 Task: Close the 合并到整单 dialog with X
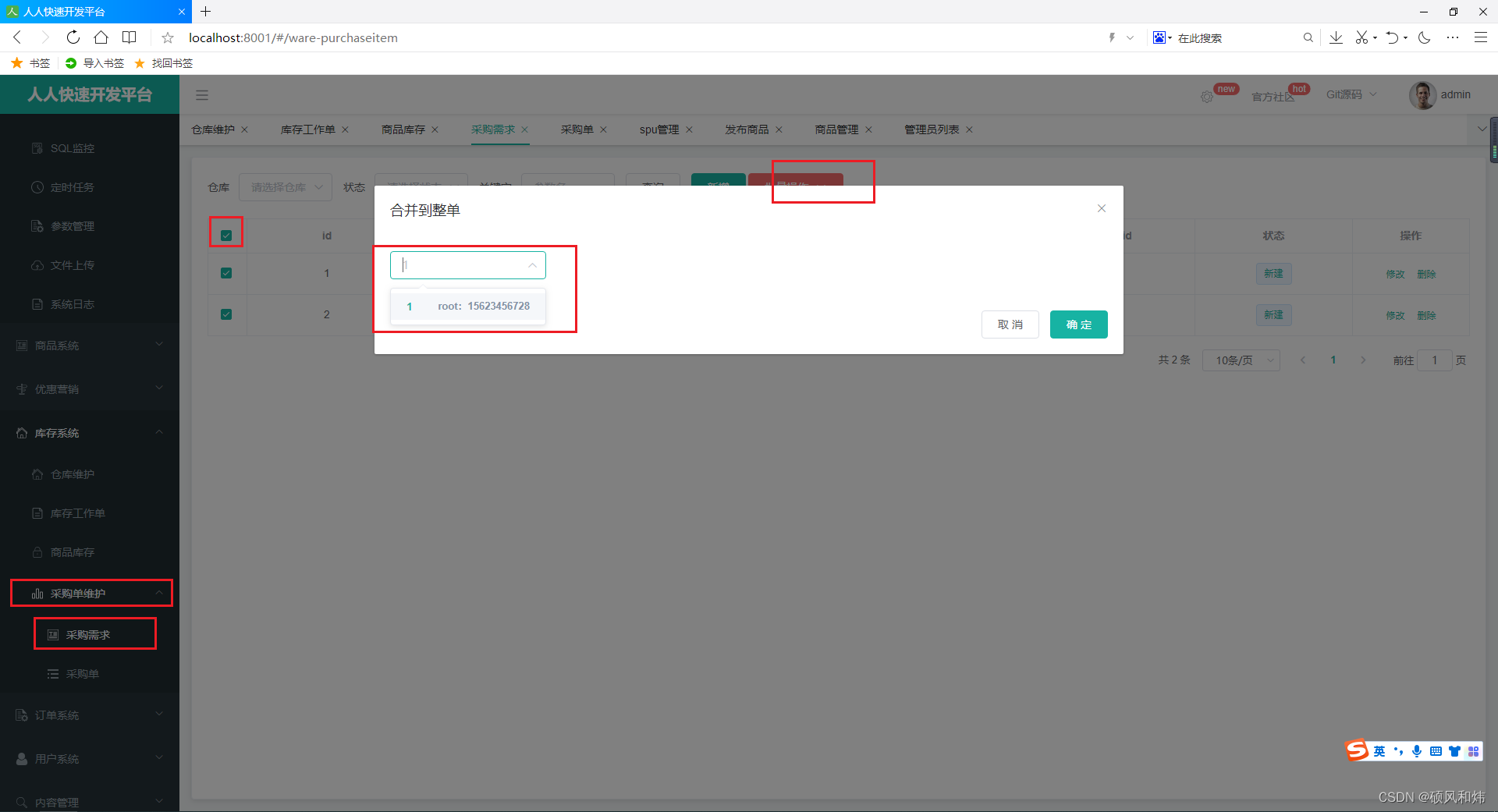[1102, 208]
